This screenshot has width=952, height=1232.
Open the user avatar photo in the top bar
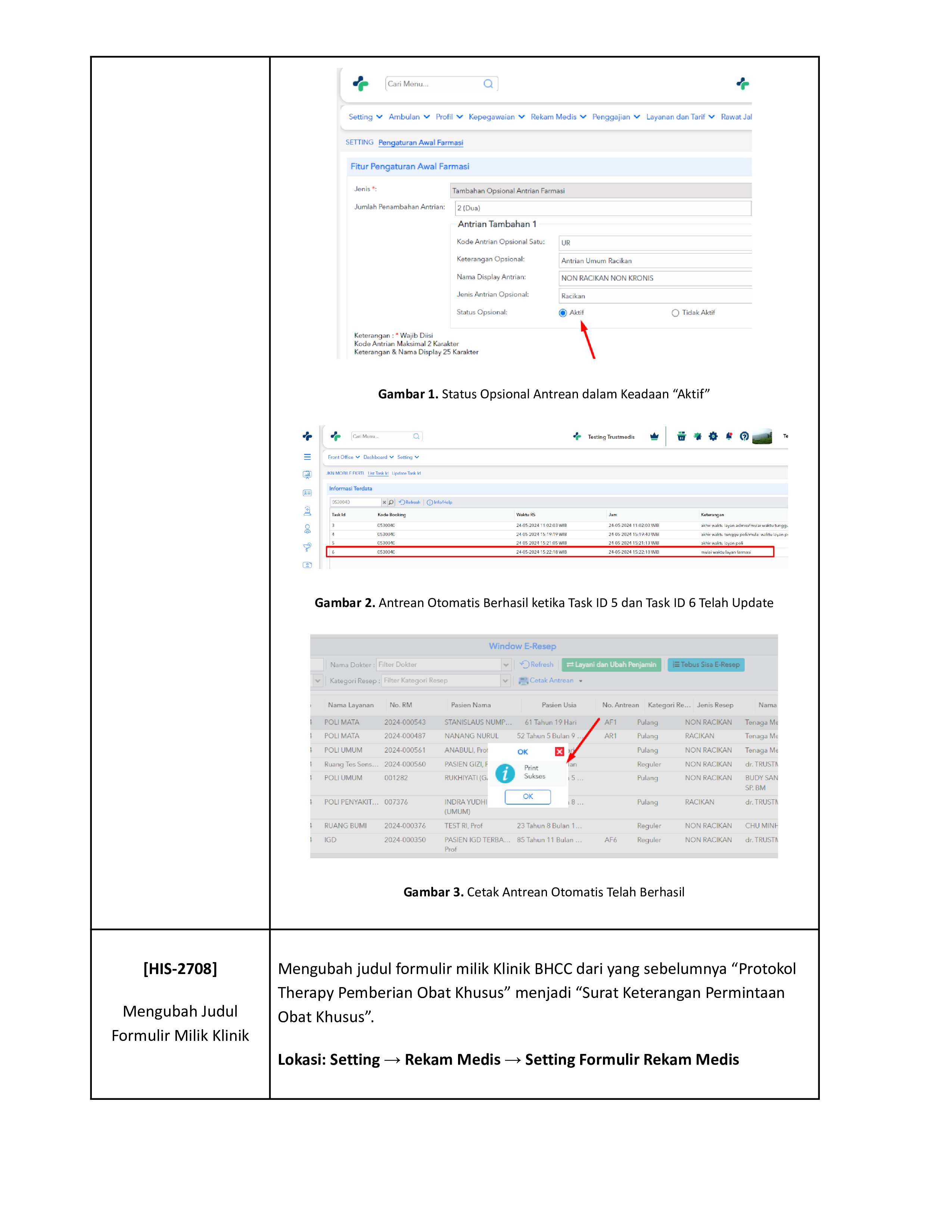762,437
